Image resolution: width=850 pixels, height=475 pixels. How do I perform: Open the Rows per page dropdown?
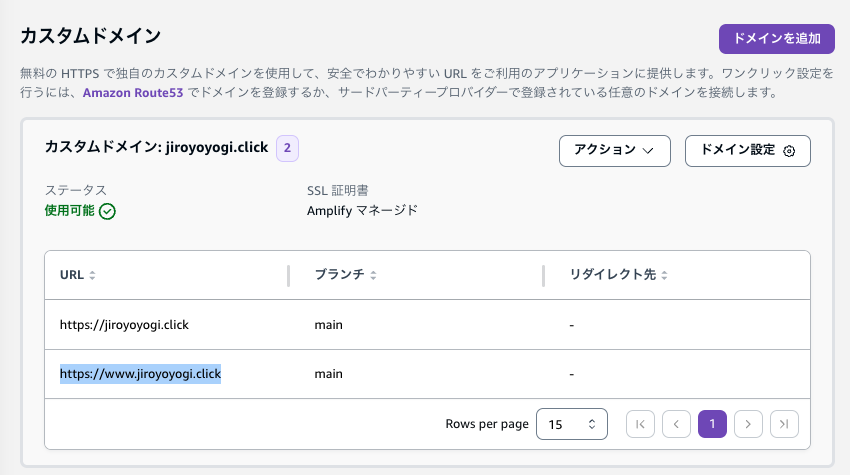coord(572,424)
